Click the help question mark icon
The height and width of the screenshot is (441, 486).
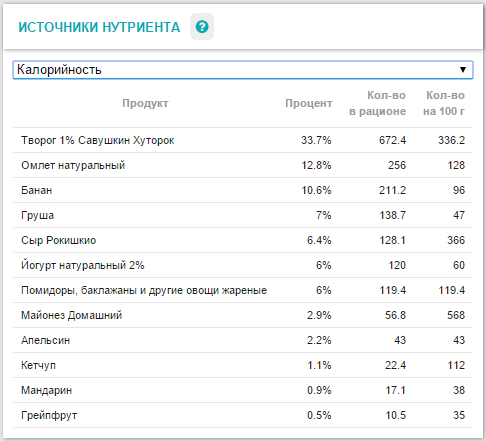tap(202, 27)
